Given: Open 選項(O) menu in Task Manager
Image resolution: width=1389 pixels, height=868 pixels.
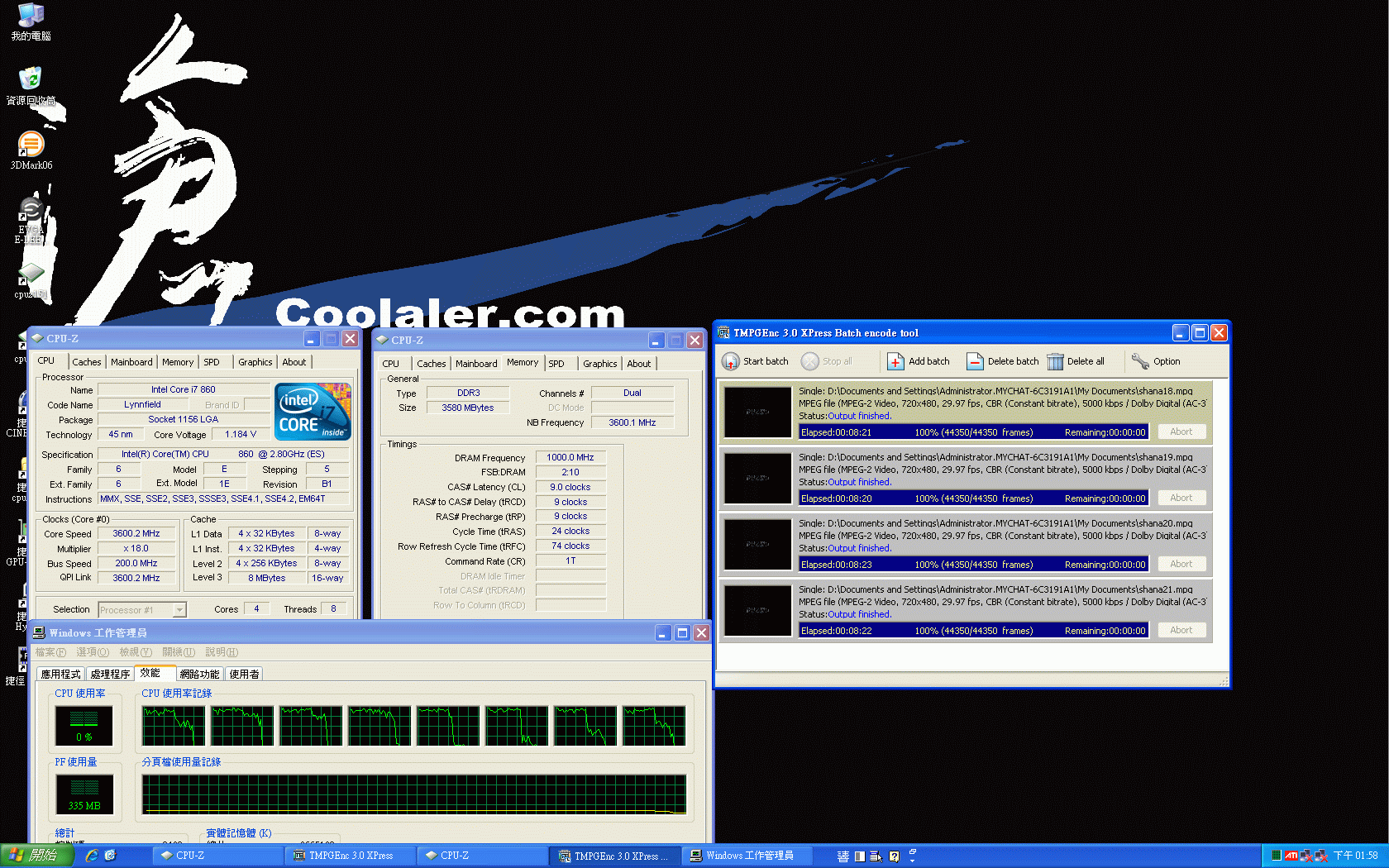Looking at the screenshot, I should tap(93, 652).
